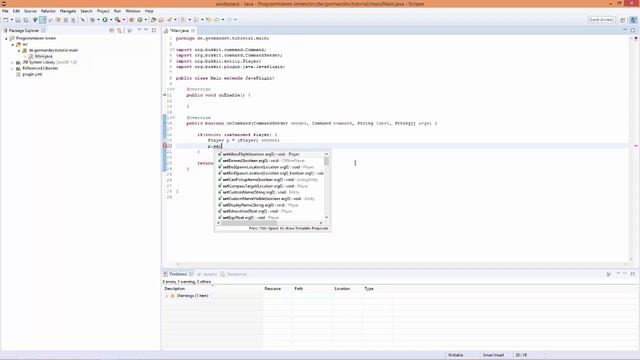Select the Package Explorer tab
The height and width of the screenshot is (360, 640).
tap(24, 31)
